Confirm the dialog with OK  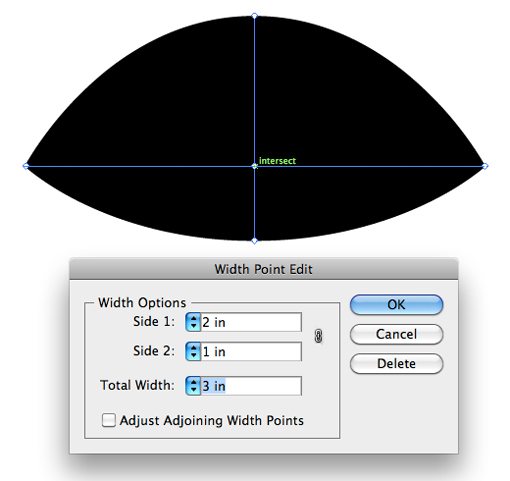coord(396,305)
